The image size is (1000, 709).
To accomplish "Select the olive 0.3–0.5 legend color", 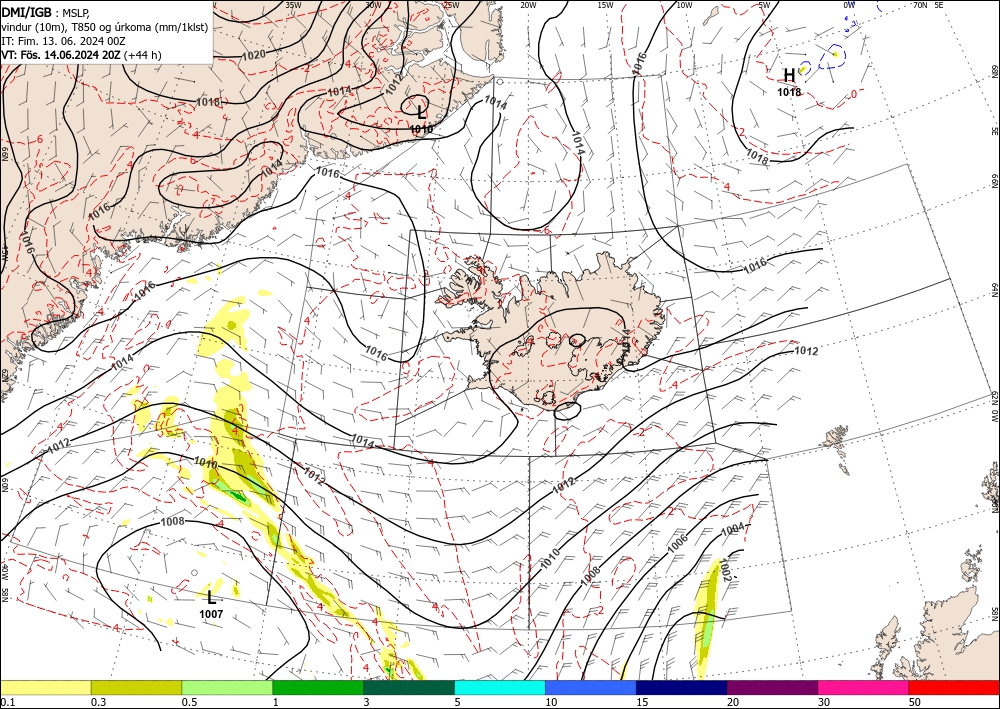I will pyautogui.click(x=136, y=687).
